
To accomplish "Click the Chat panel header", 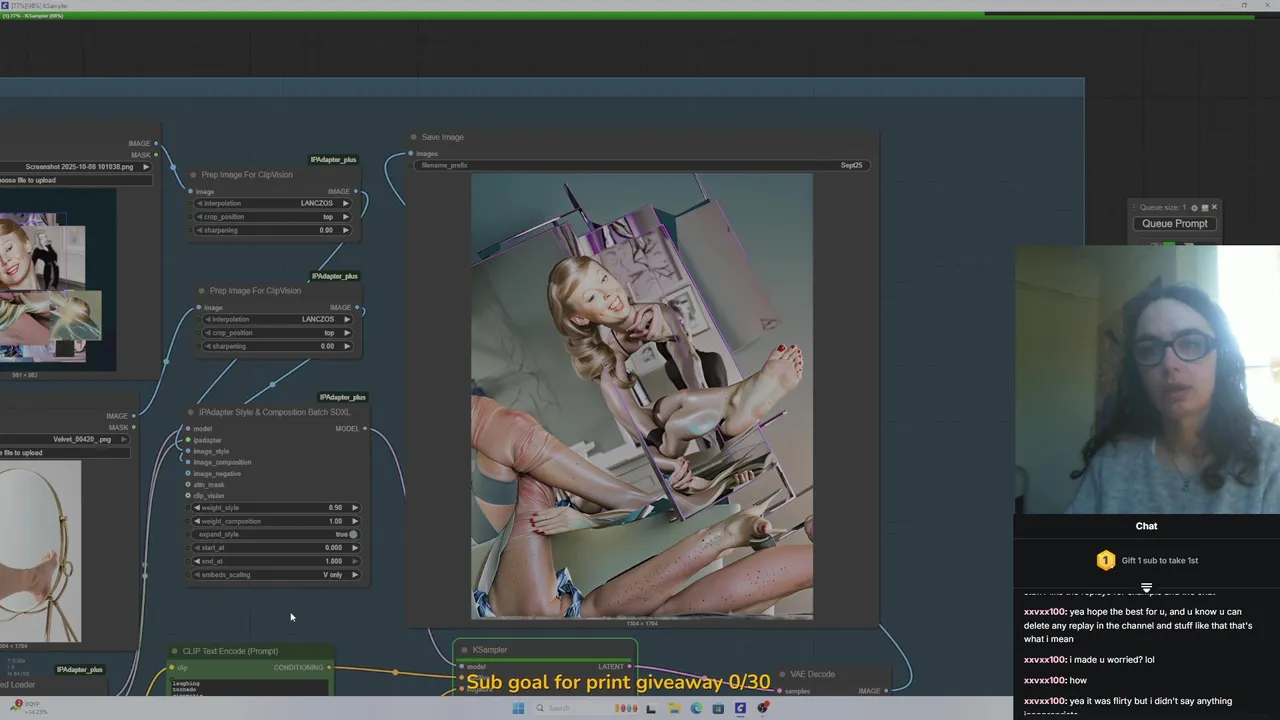I will [x=1147, y=526].
